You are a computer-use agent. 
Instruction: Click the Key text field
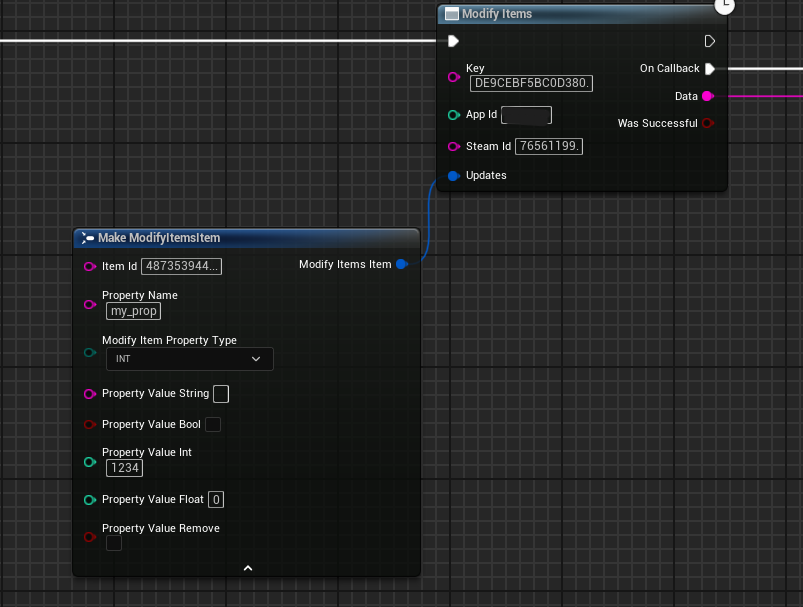(x=531, y=83)
